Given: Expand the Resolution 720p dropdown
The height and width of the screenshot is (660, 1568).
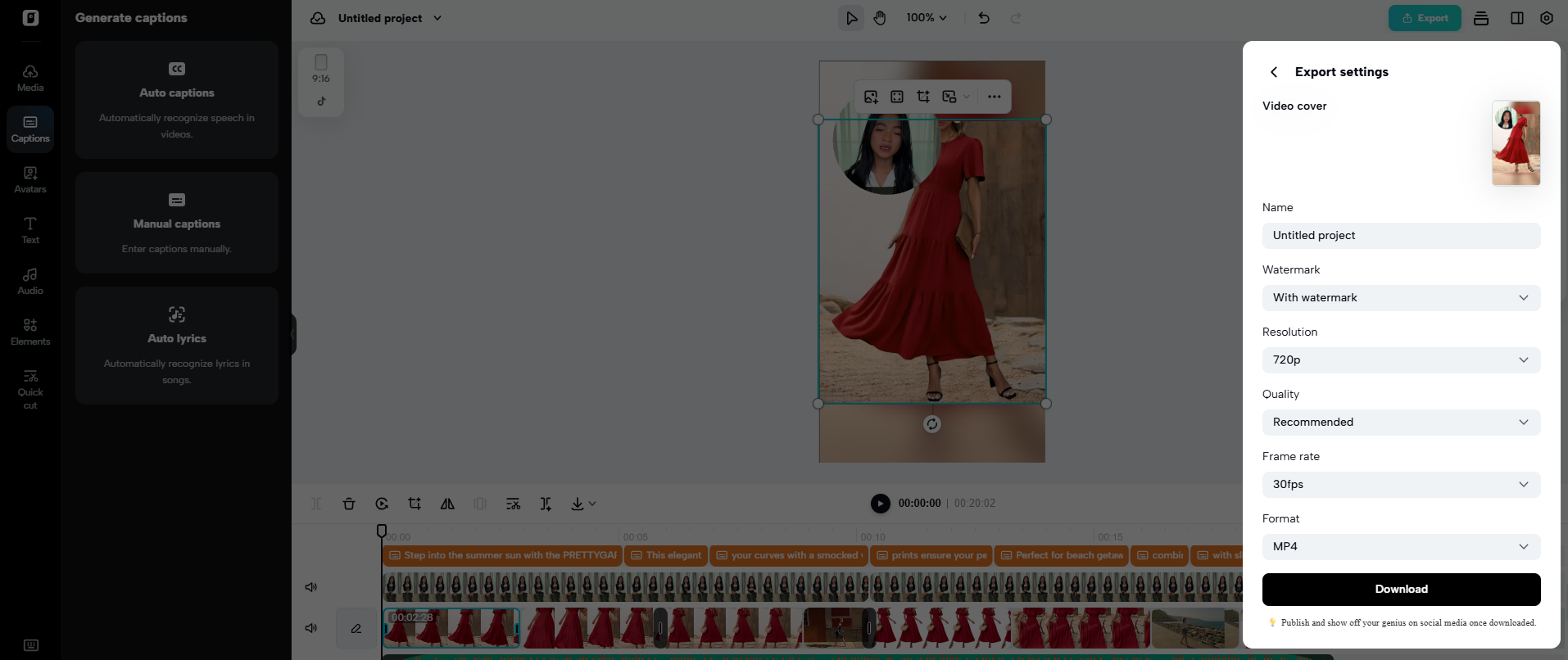Looking at the screenshot, I should click(1400, 360).
